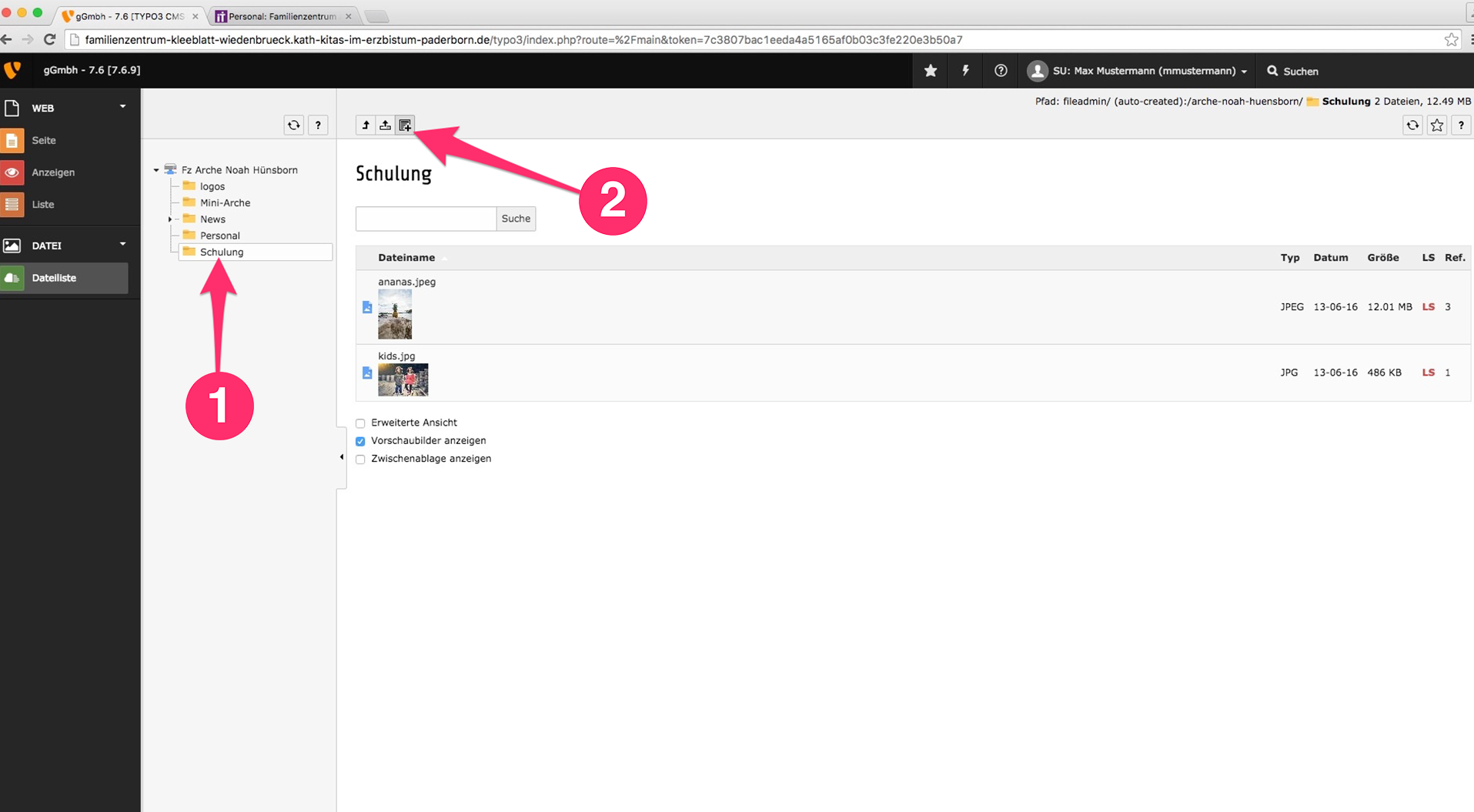The width and height of the screenshot is (1474, 812).
Task: Expand the News folder in tree
Action: (x=170, y=219)
